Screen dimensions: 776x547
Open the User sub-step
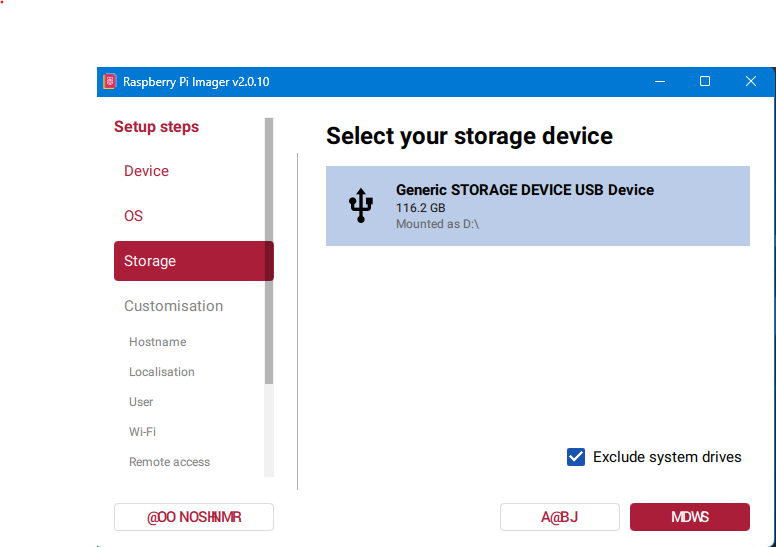pos(141,402)
